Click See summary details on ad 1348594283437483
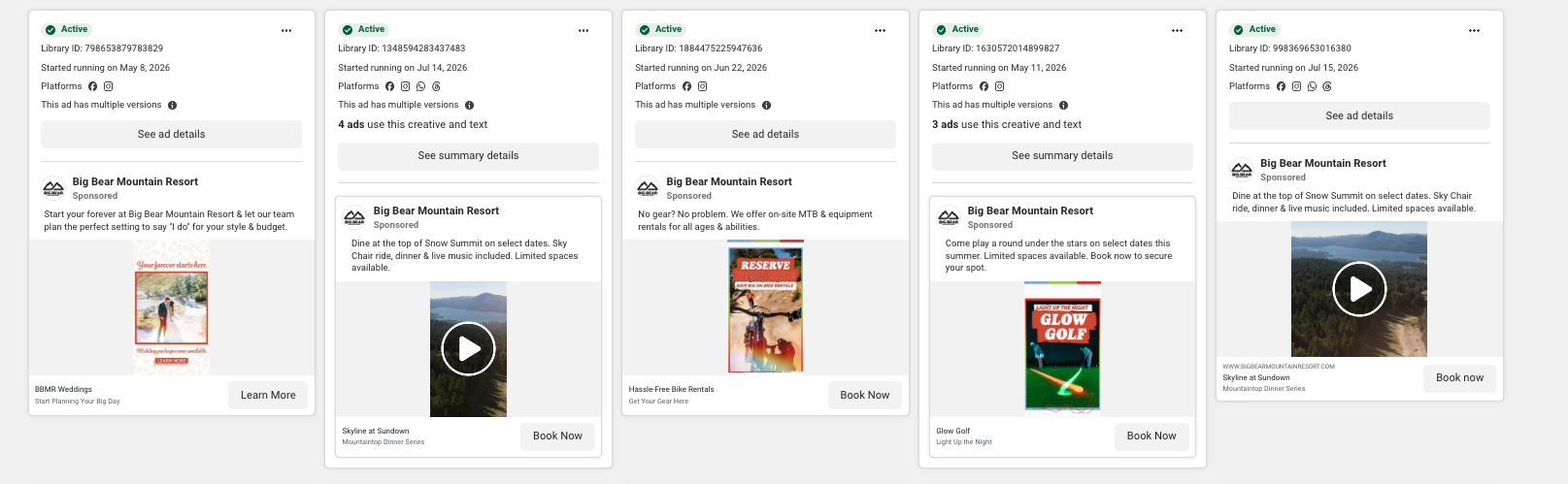 pos(468,155)
